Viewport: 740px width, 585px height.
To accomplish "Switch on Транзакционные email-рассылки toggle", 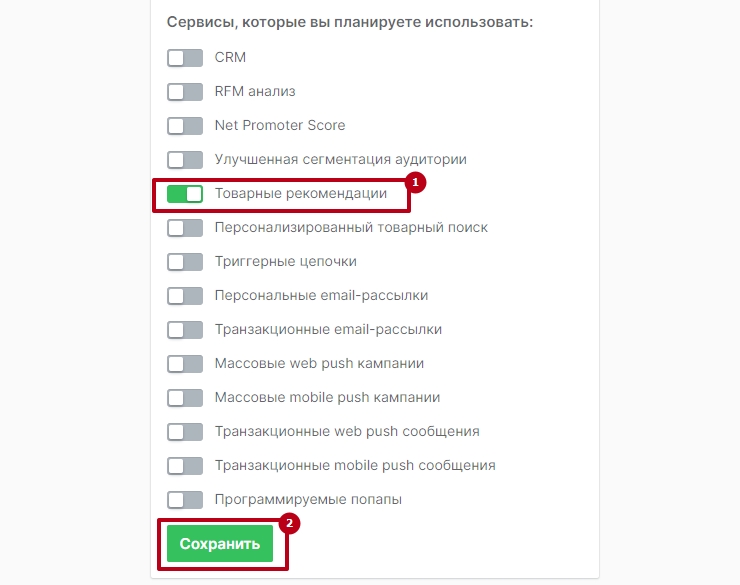I will coord(185,330).
